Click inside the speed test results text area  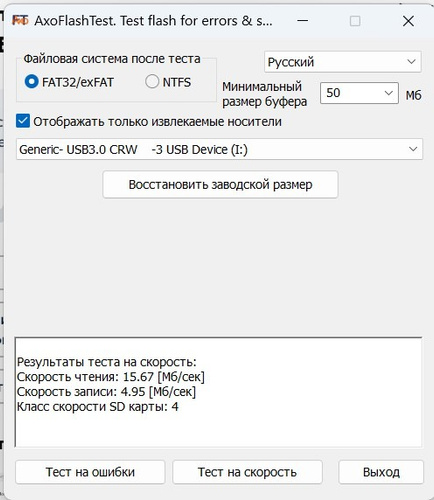pos(218,392)
